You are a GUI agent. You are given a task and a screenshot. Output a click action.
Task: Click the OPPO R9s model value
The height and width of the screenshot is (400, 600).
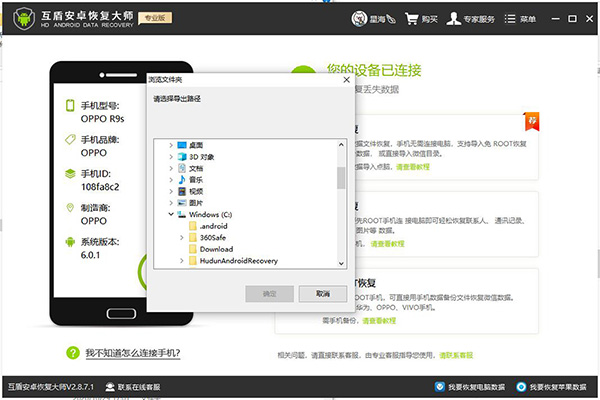(x=103, y=119)
